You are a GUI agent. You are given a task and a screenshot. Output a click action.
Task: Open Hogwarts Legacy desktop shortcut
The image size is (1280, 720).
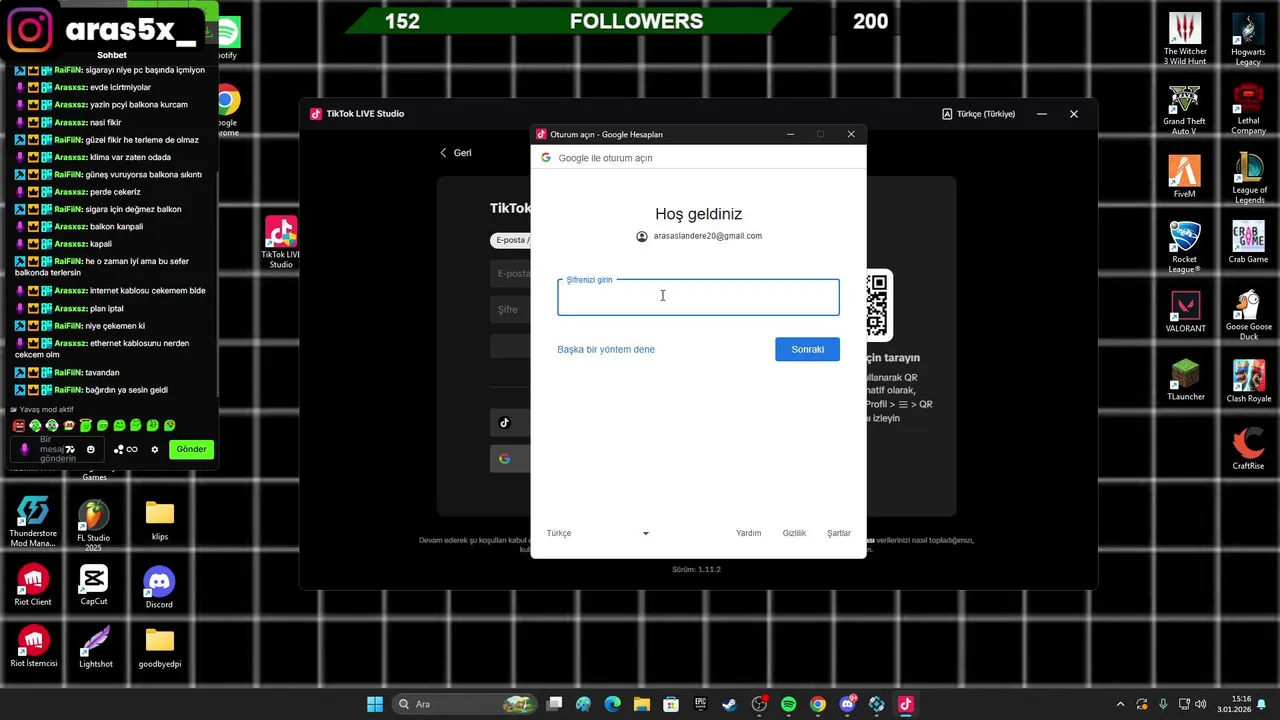tap(1248, 39)
